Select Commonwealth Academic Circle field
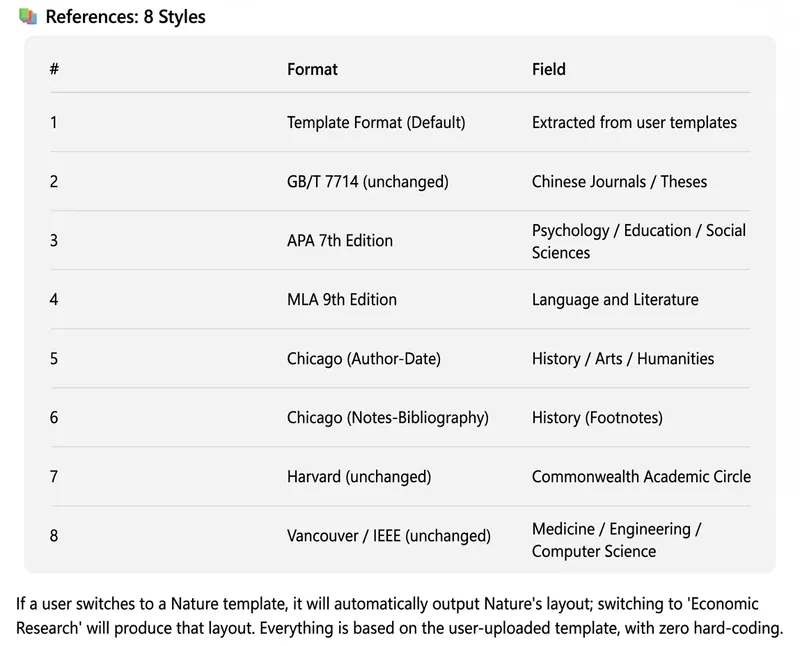 tap(641, 477)
